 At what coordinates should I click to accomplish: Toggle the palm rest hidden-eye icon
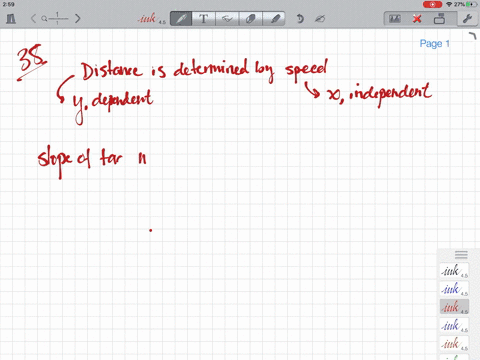(x=320, y=19)
